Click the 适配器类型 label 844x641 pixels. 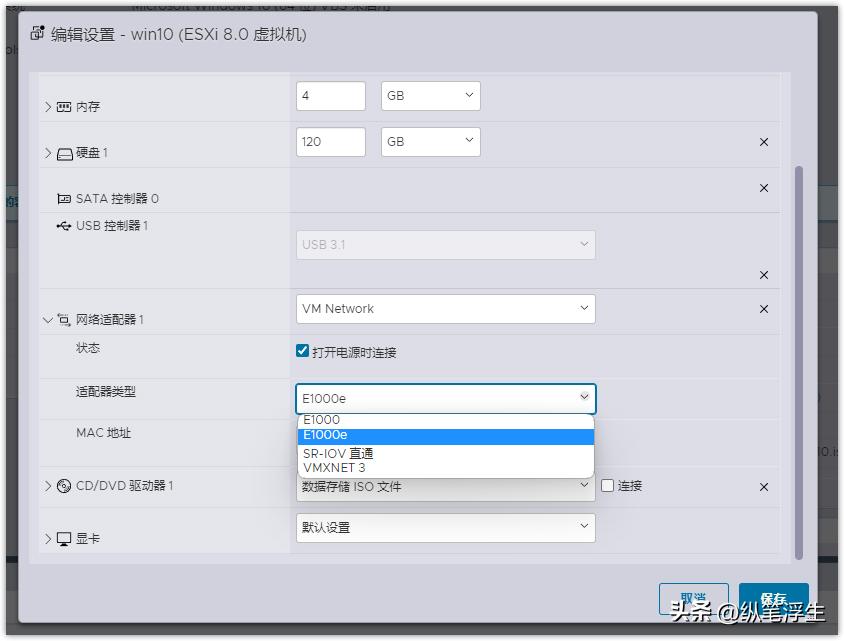click(106, 391)
